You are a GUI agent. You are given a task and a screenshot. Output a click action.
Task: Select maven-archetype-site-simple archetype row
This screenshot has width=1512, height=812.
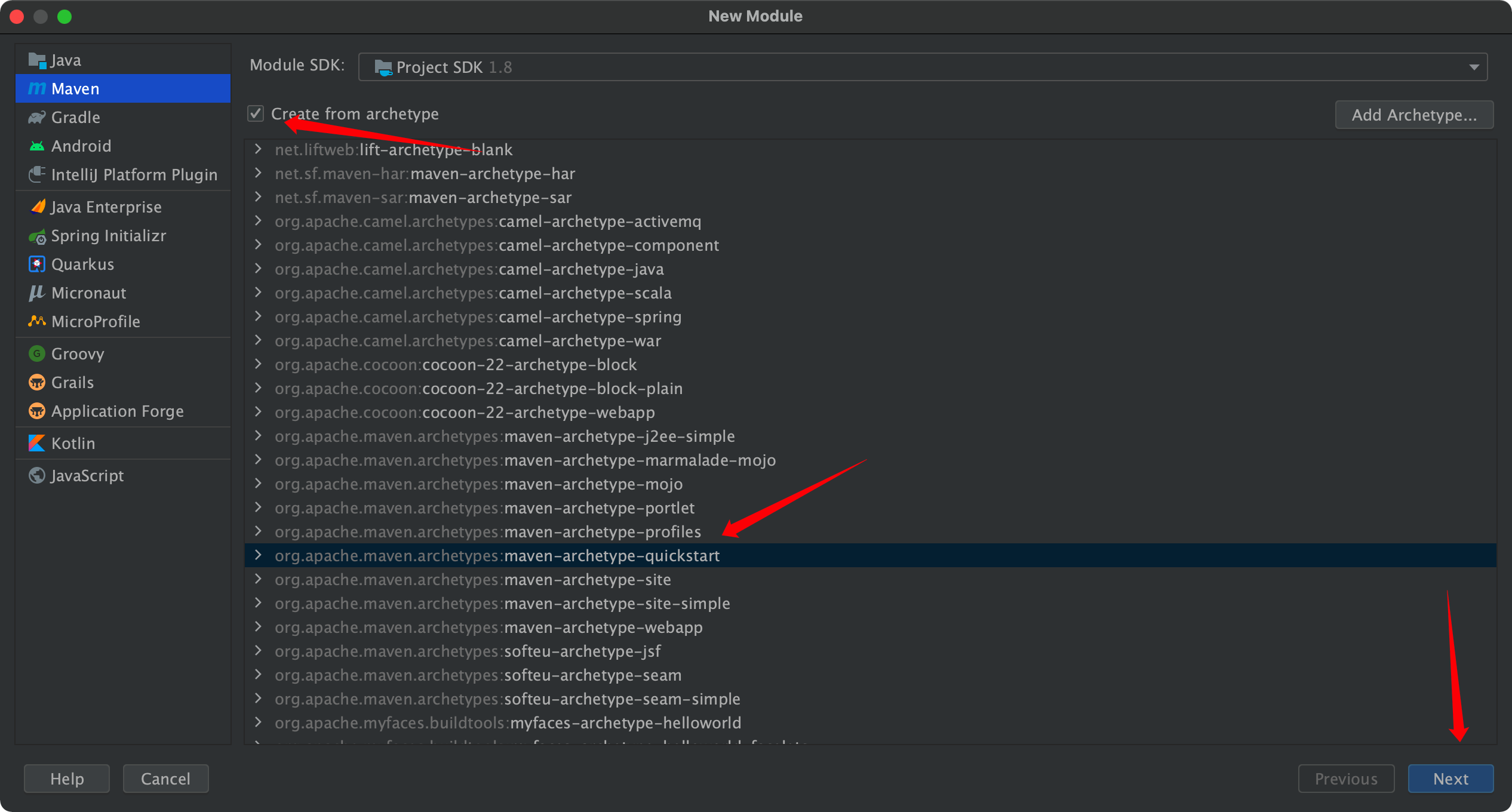coord(617,604)
